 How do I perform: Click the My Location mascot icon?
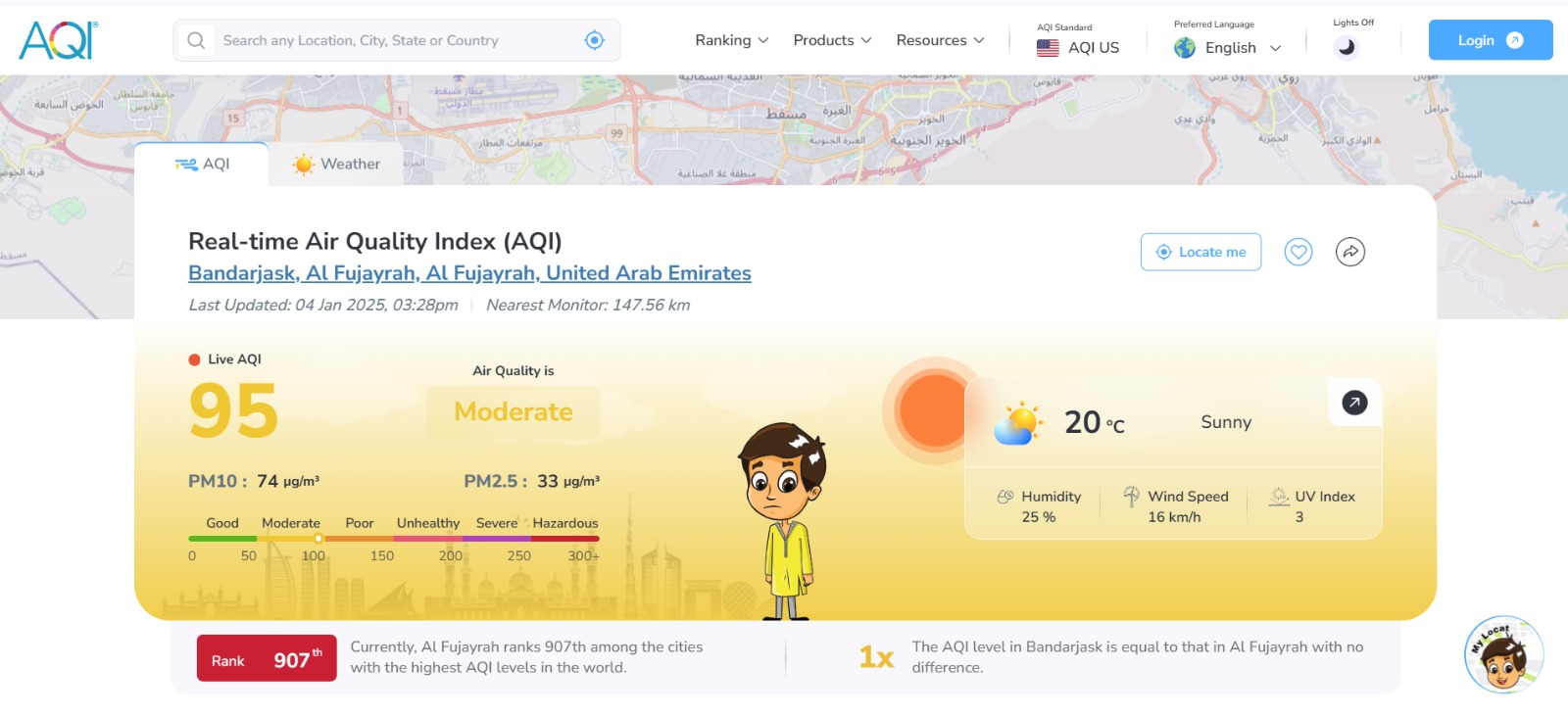pos(1503,654)
